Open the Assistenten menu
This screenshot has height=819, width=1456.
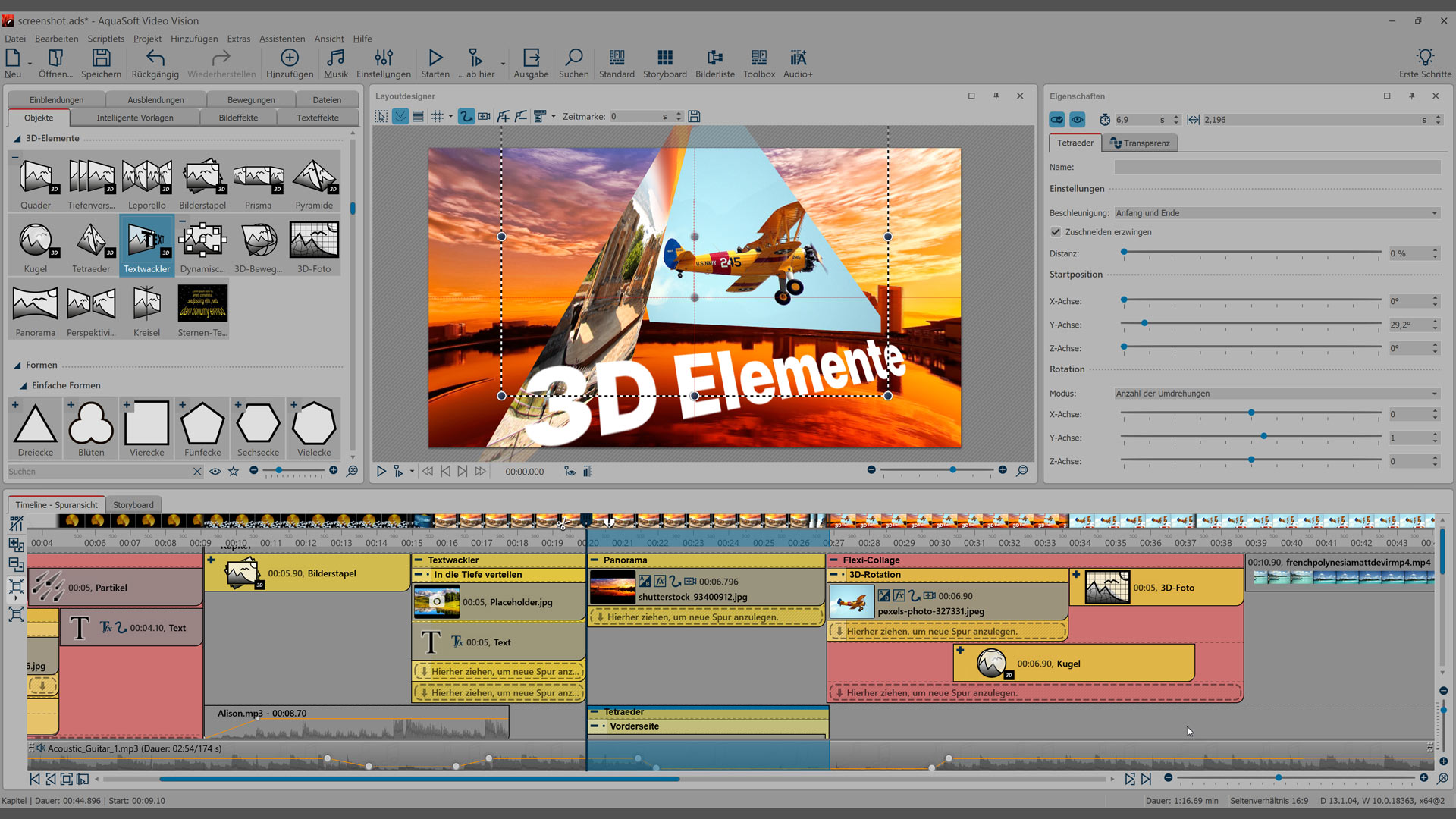tap(281, 39)
